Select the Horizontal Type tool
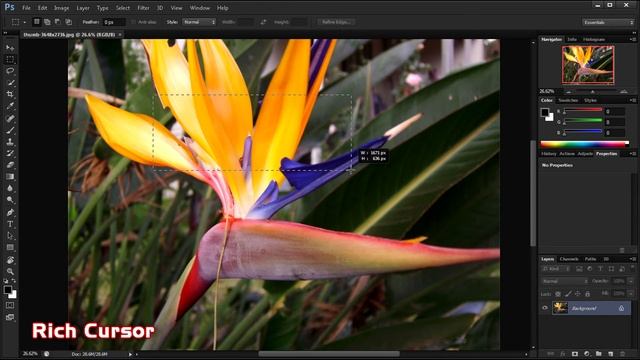The image size is (640, 360). click(10, 224)
